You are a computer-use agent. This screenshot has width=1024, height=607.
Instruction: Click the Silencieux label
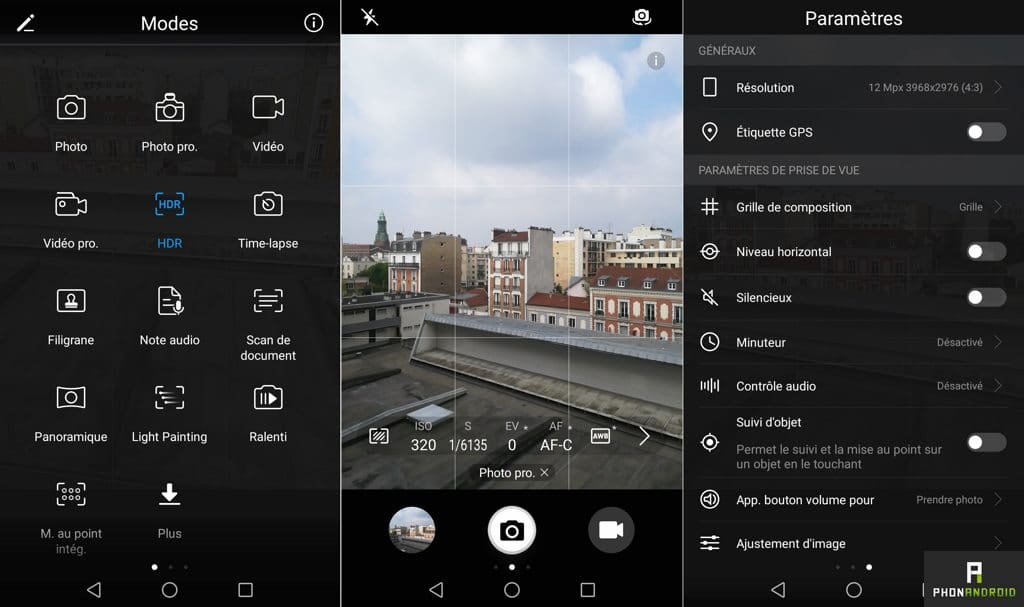pos(763,297)
